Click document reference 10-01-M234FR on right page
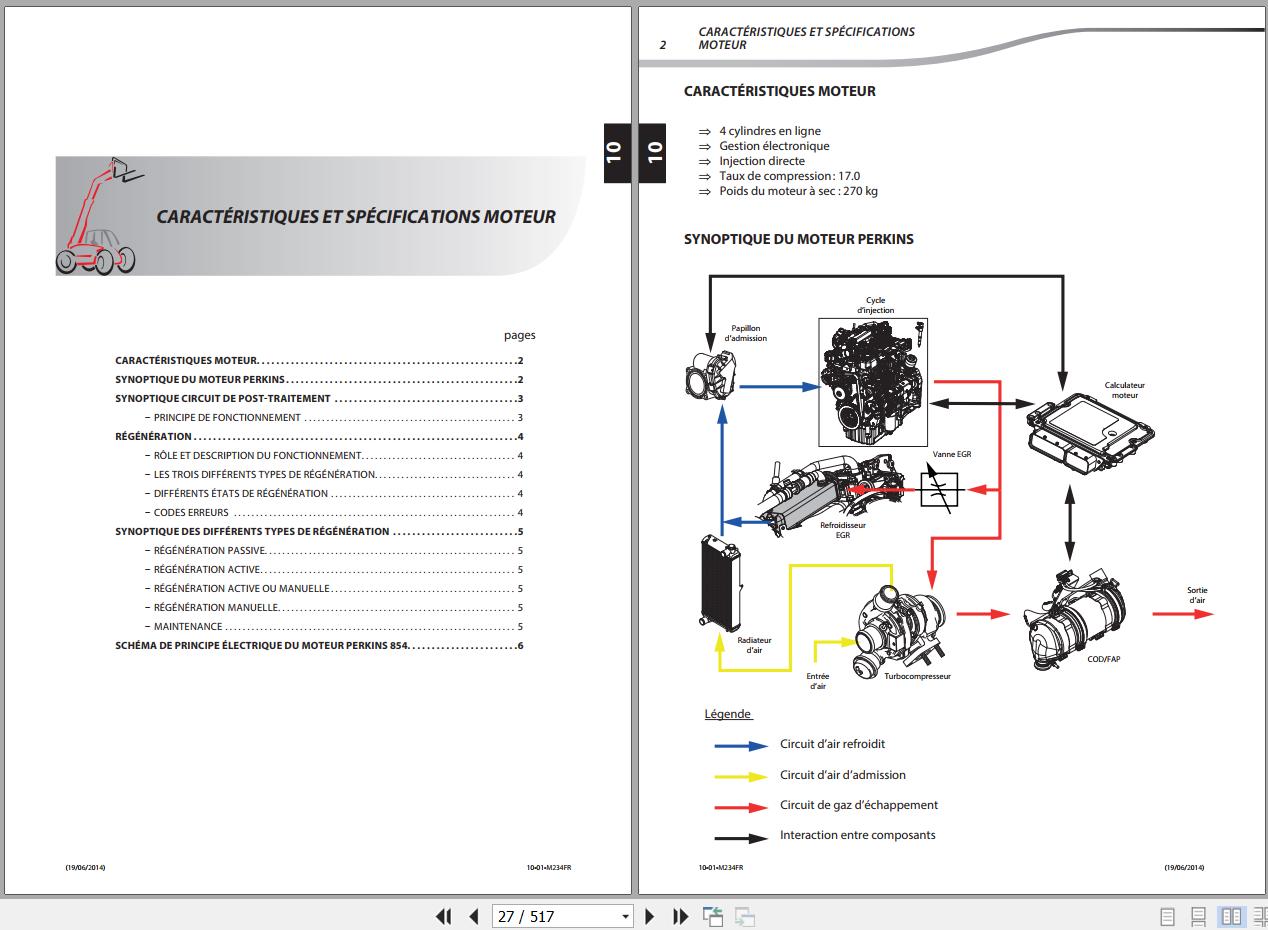Image resolution: width=1268 pixels, height=930 pixels. pyautogui.click(x=720, y=868)
